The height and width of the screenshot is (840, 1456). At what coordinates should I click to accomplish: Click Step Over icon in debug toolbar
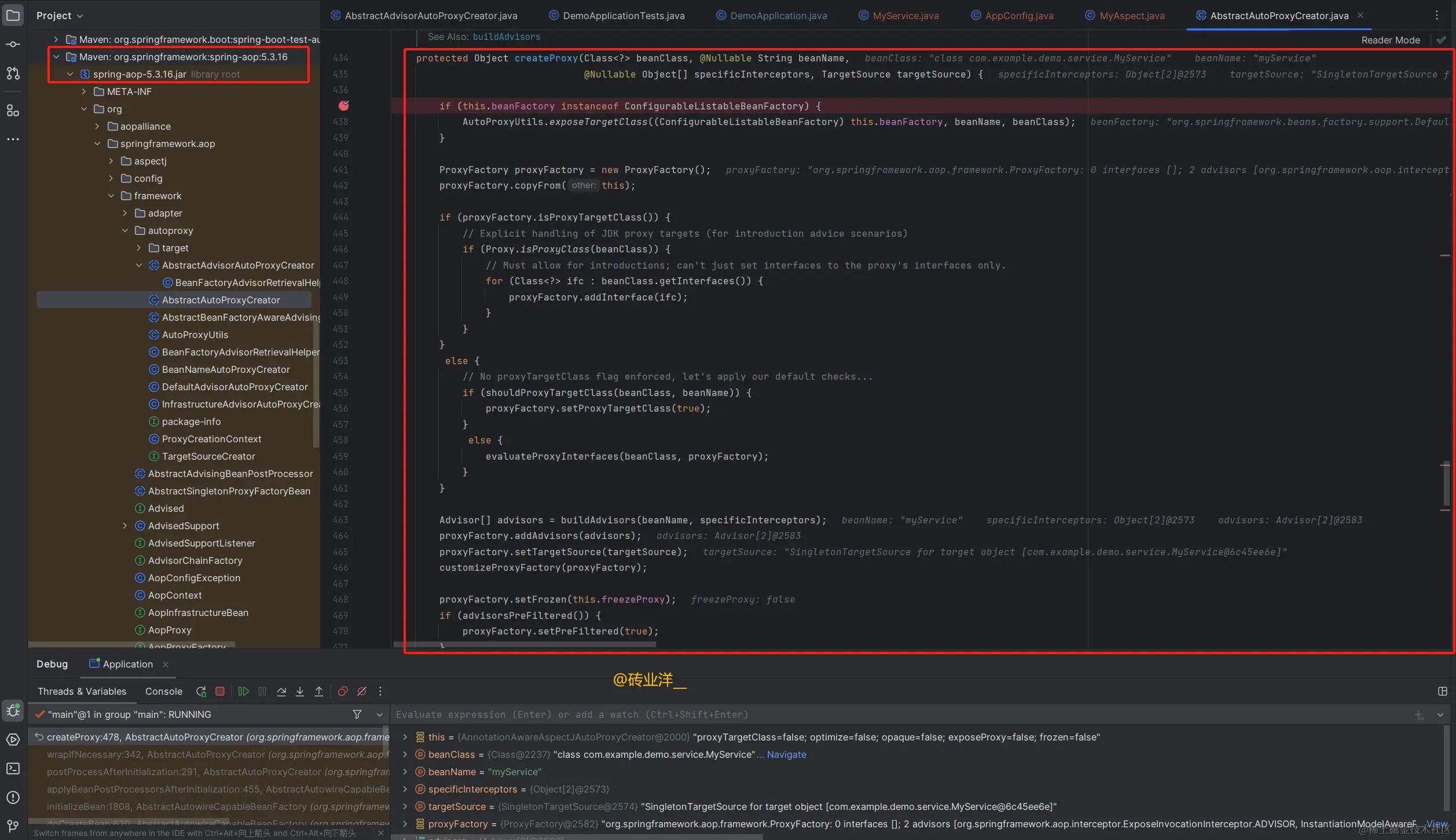click(x=281, y=691)
